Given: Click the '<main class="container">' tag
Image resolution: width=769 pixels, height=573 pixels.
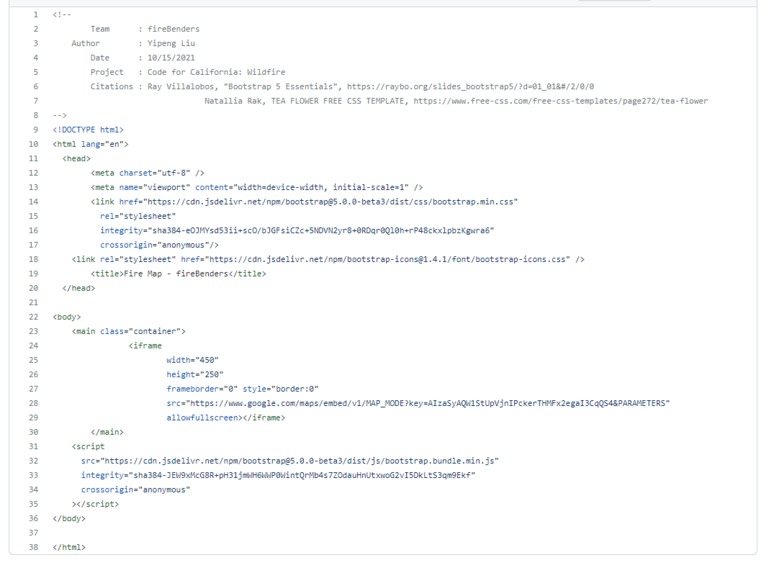Looking at the screenshot, I should (128, 332).
